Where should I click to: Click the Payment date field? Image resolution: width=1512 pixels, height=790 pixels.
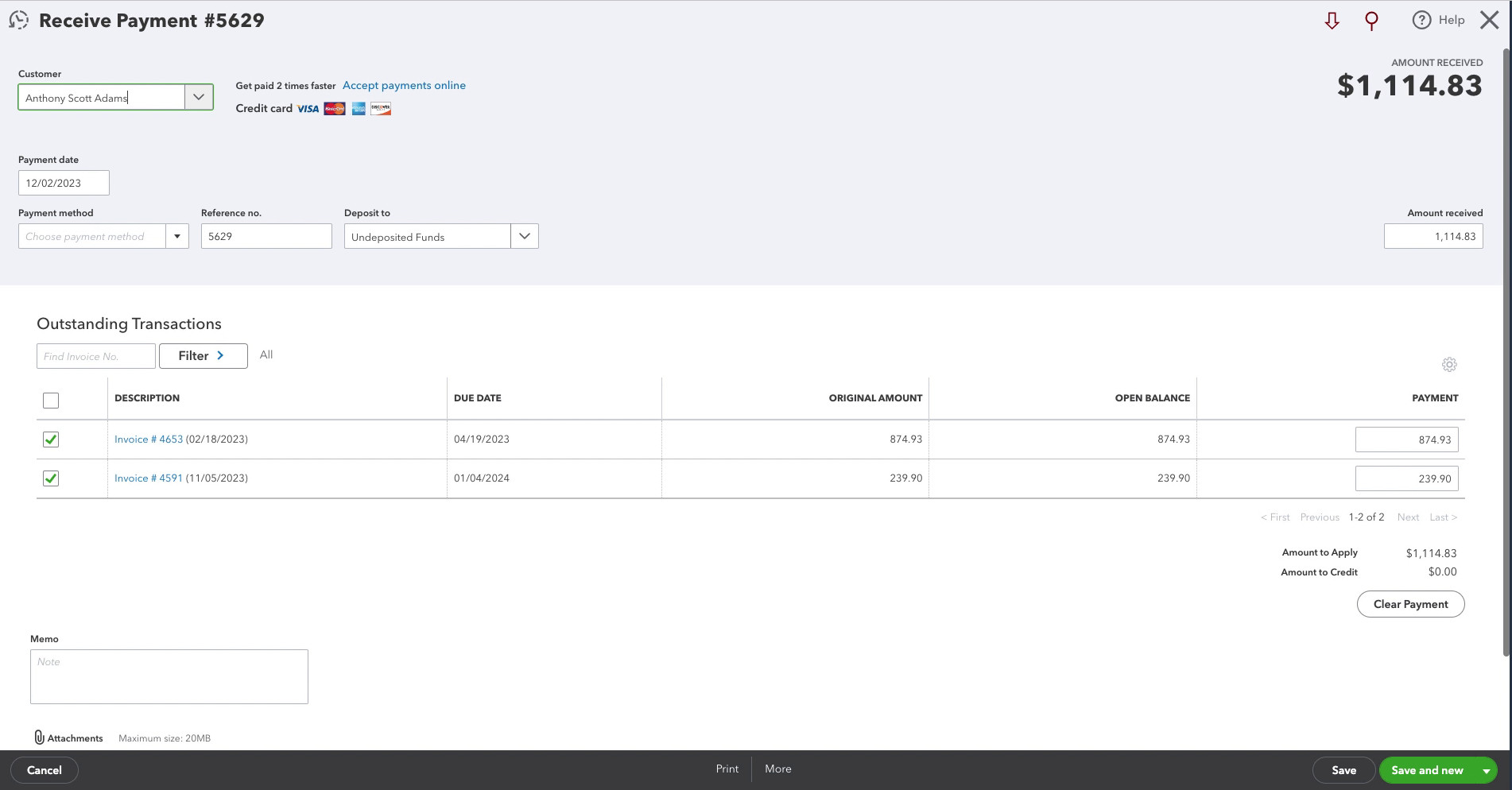click(x=64, y=183)
